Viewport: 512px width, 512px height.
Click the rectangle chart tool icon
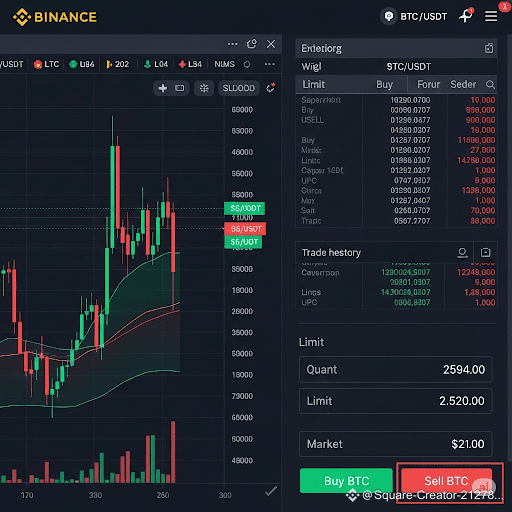(x=180, y=88)
